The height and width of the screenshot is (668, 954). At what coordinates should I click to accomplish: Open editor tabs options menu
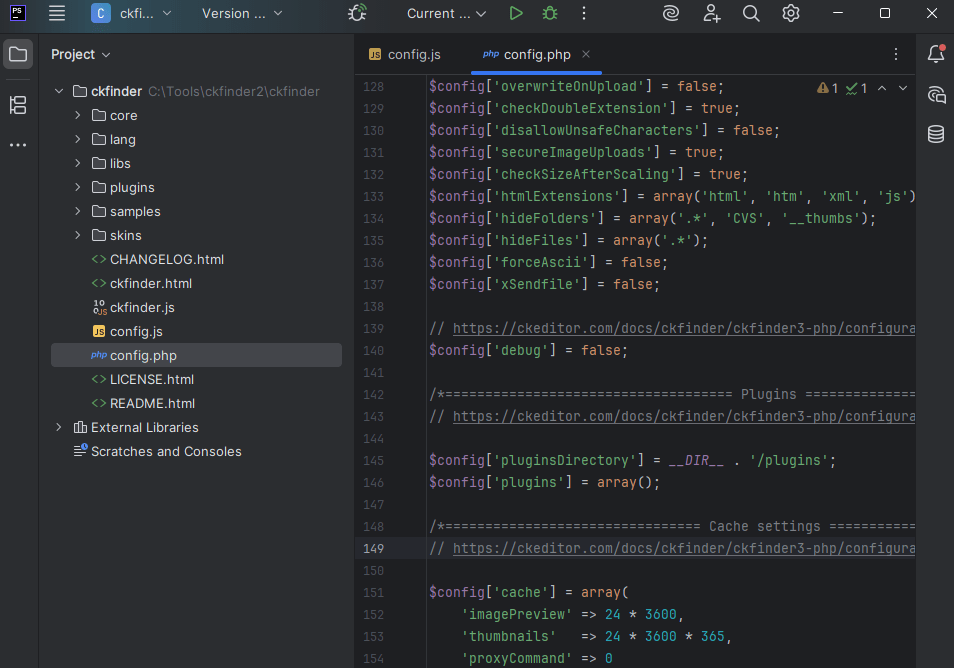coord(896,54)
